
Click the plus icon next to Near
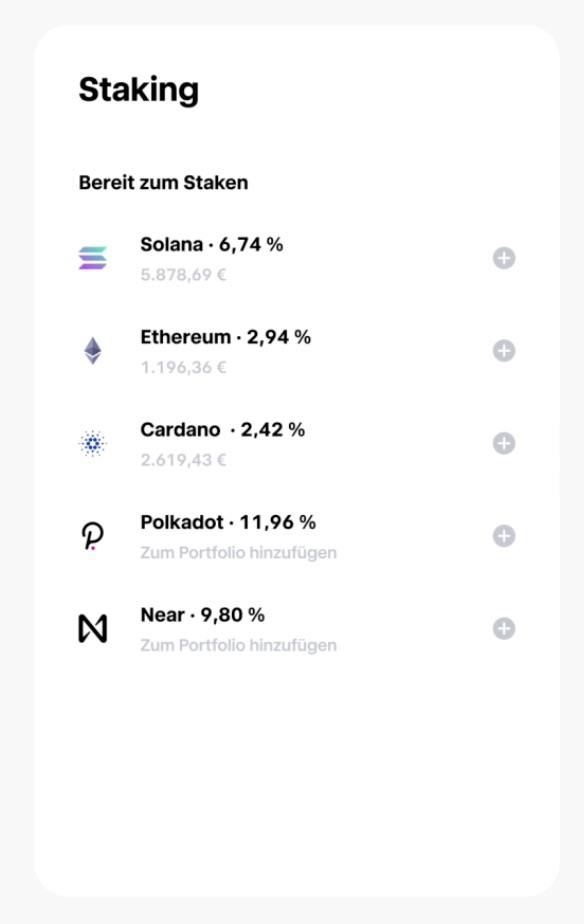coord(505,629)
